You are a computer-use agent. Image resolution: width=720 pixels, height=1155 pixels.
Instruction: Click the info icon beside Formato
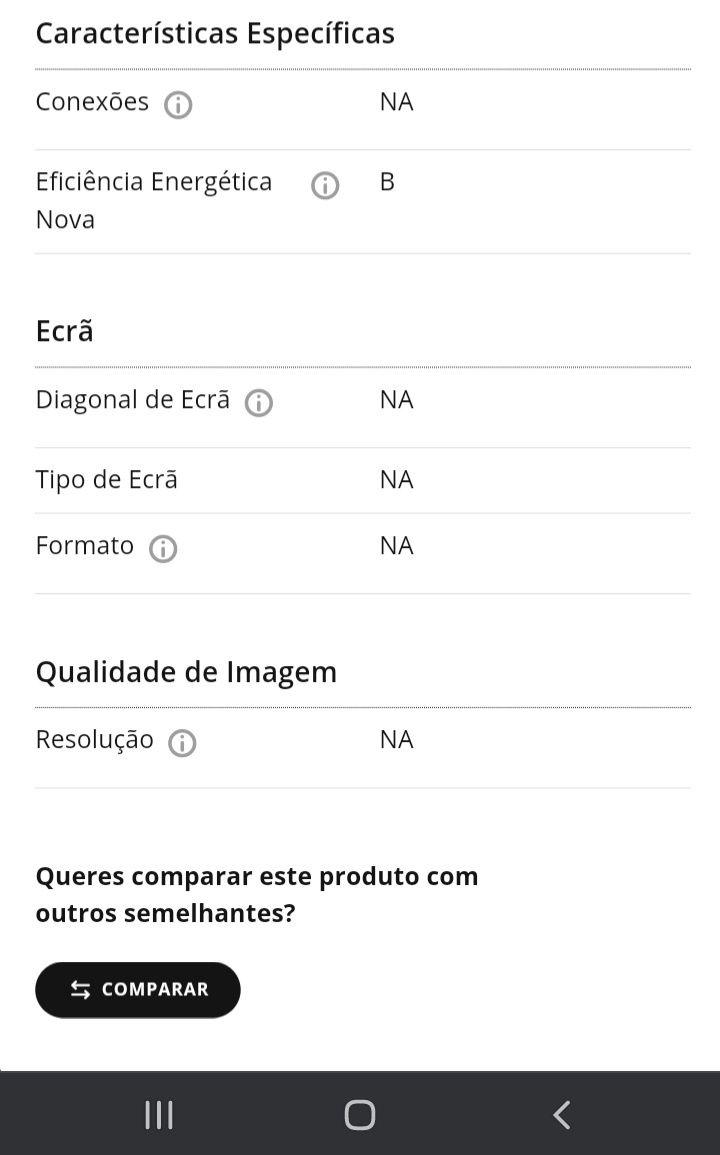click(163, 549)
